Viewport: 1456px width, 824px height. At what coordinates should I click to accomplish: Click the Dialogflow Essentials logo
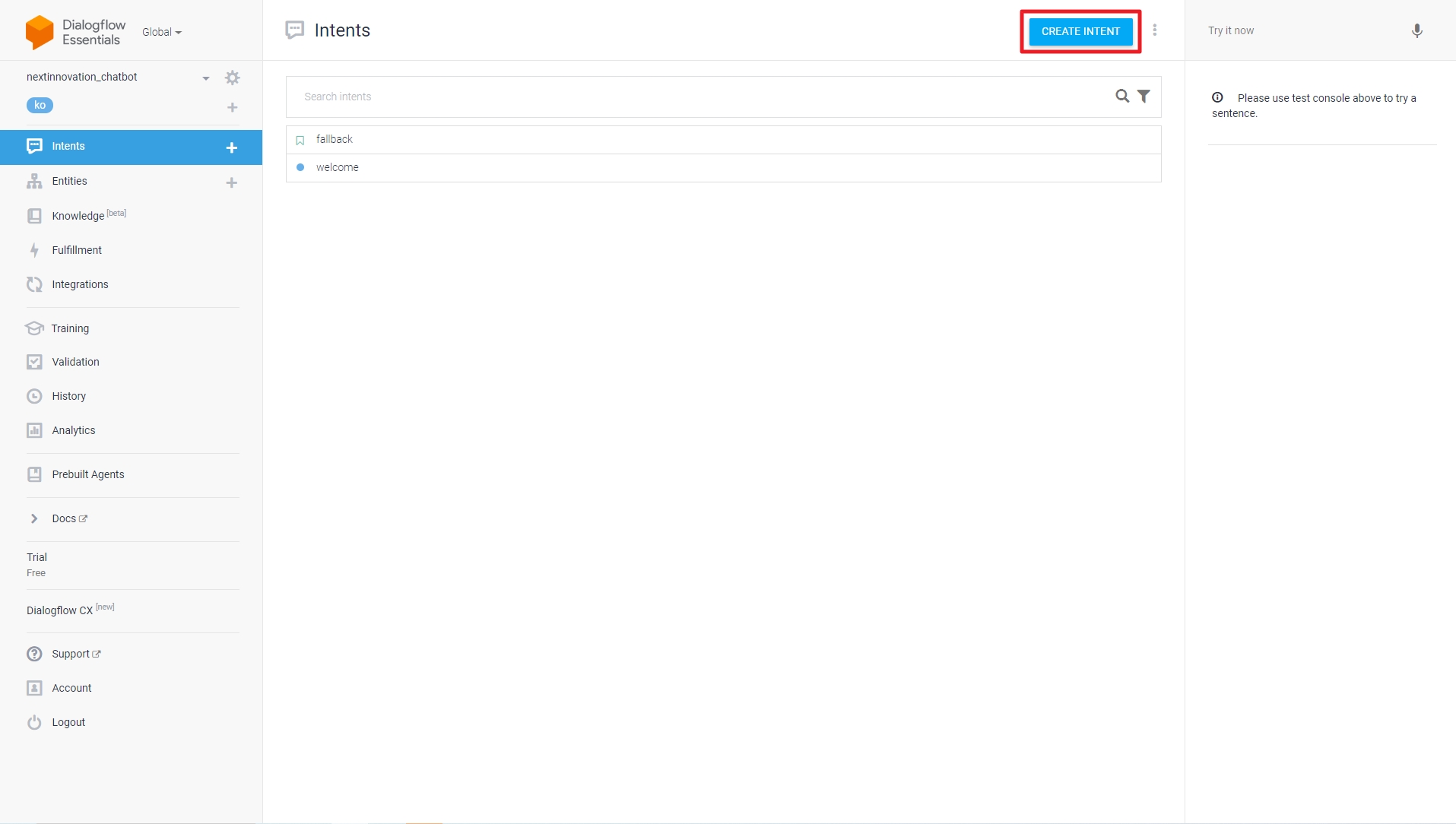76,32
